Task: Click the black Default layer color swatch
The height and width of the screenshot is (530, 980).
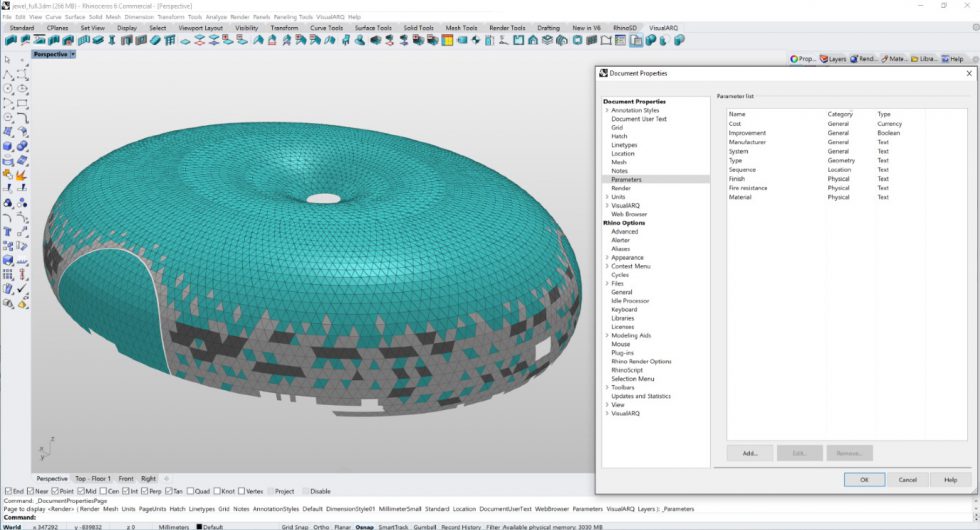Action: (x=197, y=526)
